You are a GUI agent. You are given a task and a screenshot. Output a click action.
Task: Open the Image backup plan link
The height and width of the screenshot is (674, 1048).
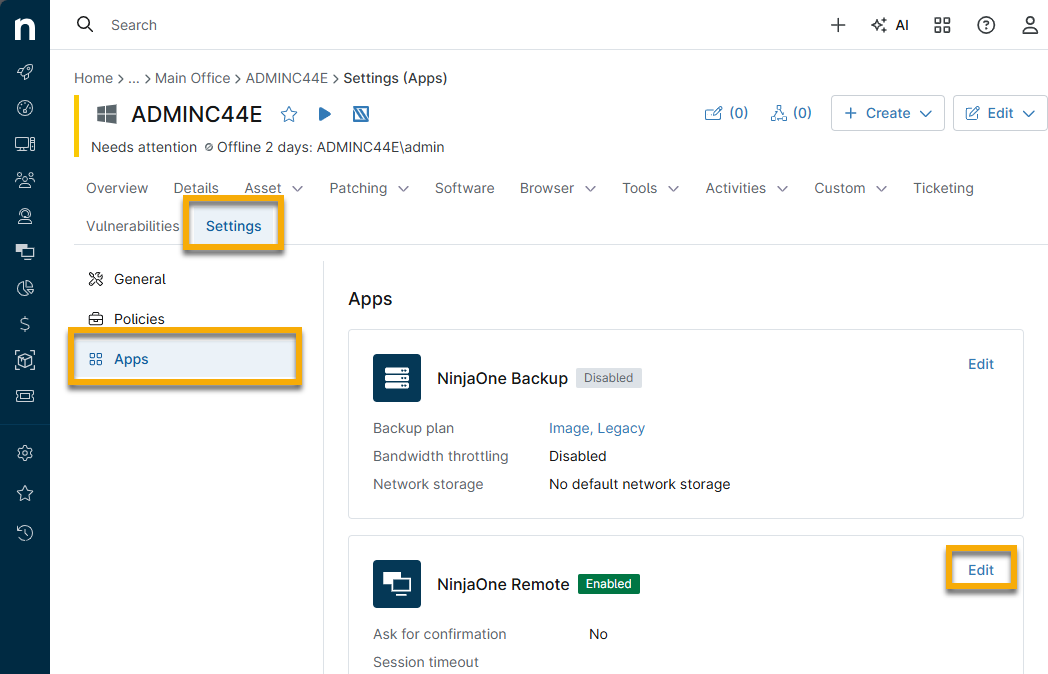pos(569,428)
